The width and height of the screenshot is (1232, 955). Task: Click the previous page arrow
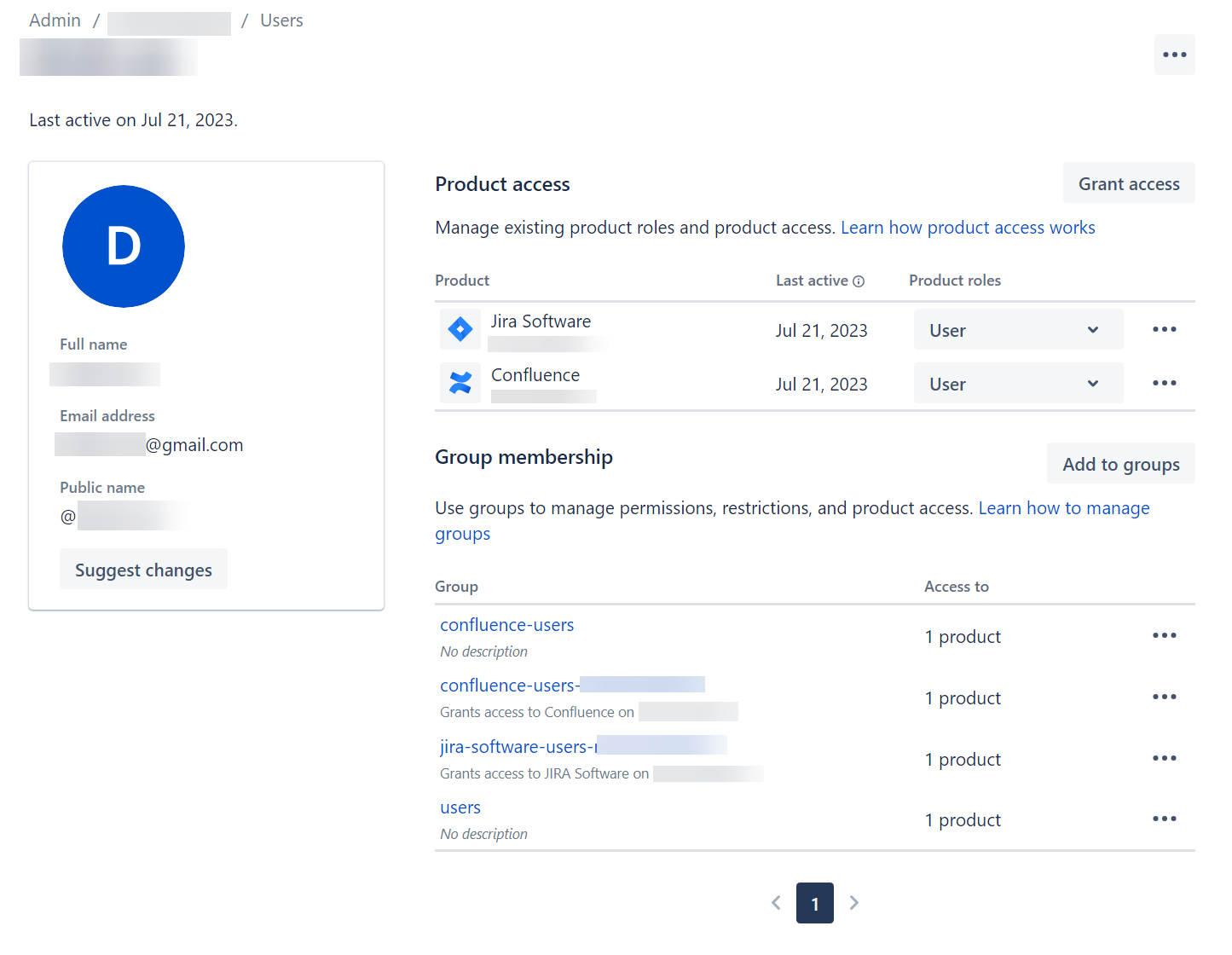pyautogui.click(x=776, y=902)
